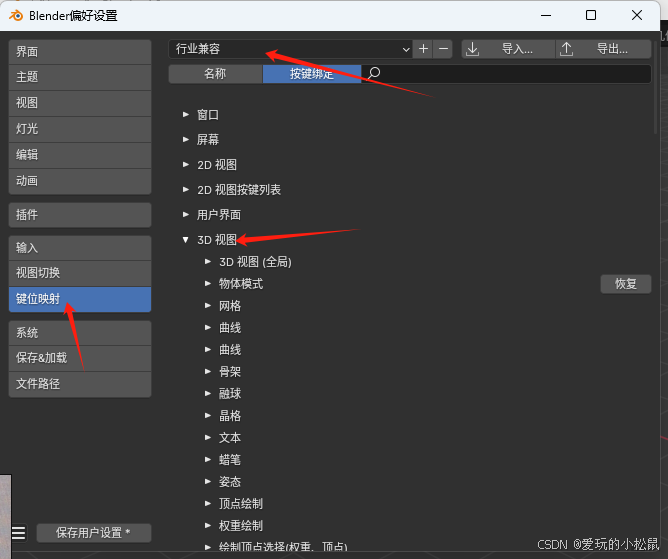
Task: Expand the 文本 subgroup
Action: (208, 438)
